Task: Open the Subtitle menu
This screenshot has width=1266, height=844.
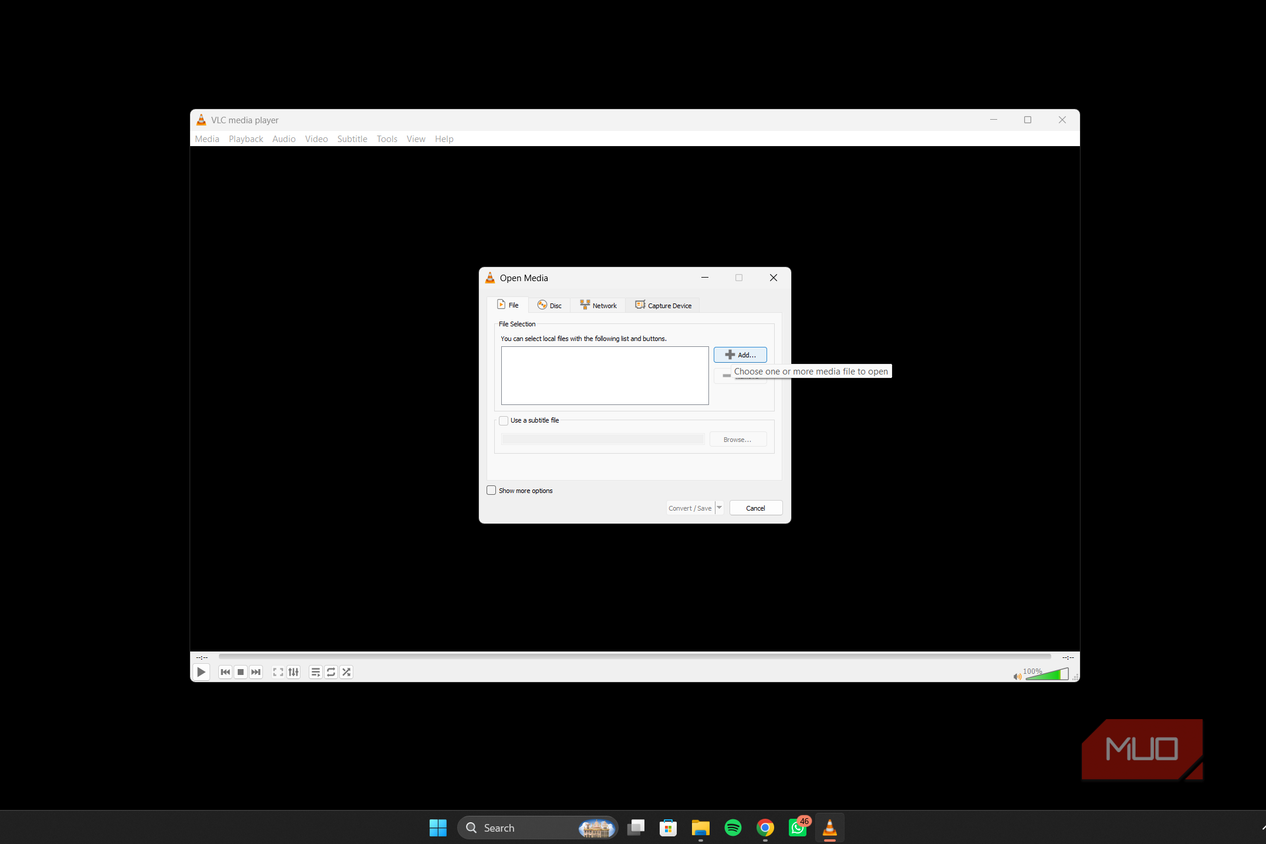Action: 352,139
